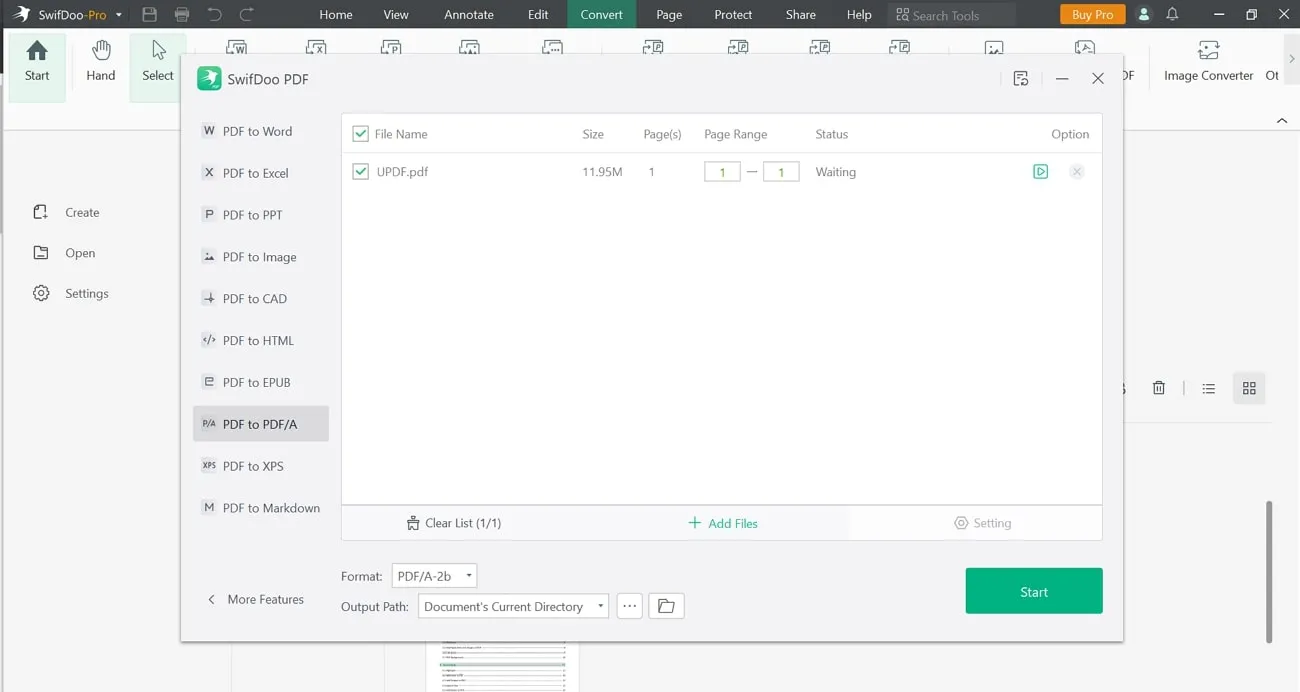Select the PDF to Markdown option

(260, 508)
